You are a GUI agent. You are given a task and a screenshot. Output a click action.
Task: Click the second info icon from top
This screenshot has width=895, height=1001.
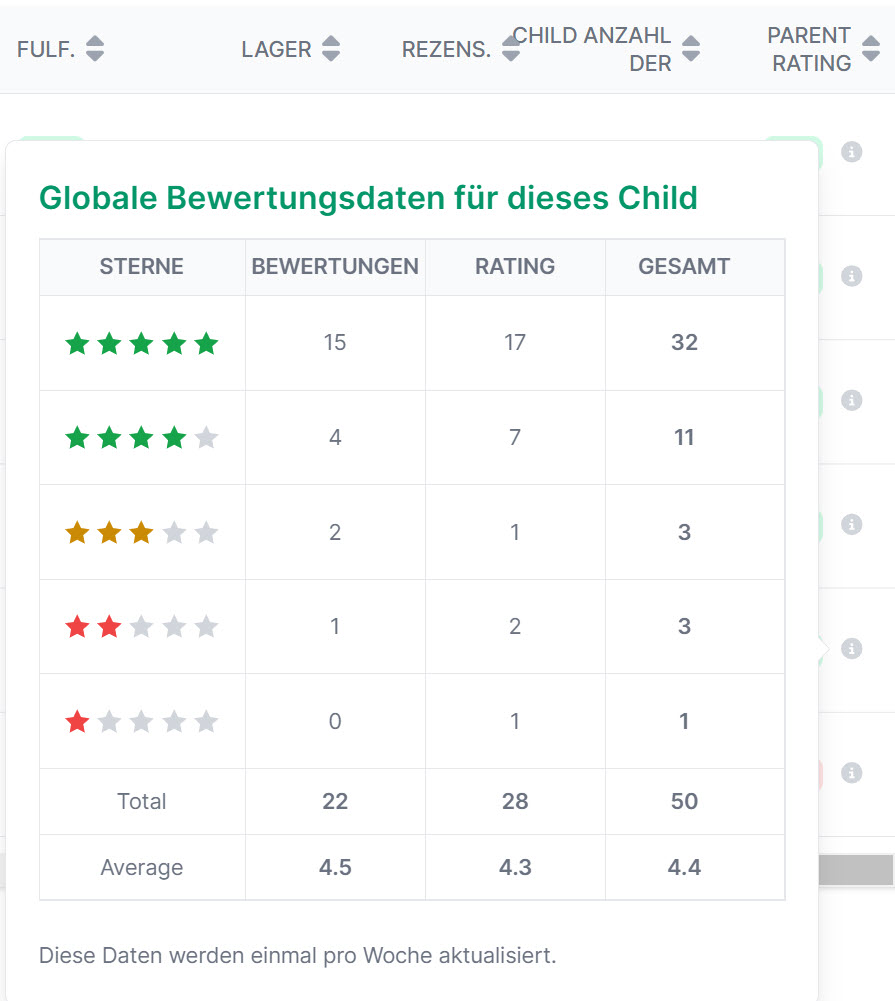click(x=851, y=276)
